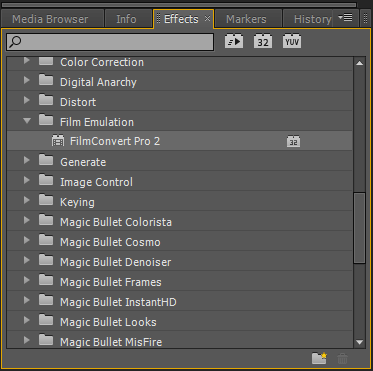Click the Magic Bullet InstantHD folder icon
Viewport: 373px width, 371px height.
tap(46, 300)
